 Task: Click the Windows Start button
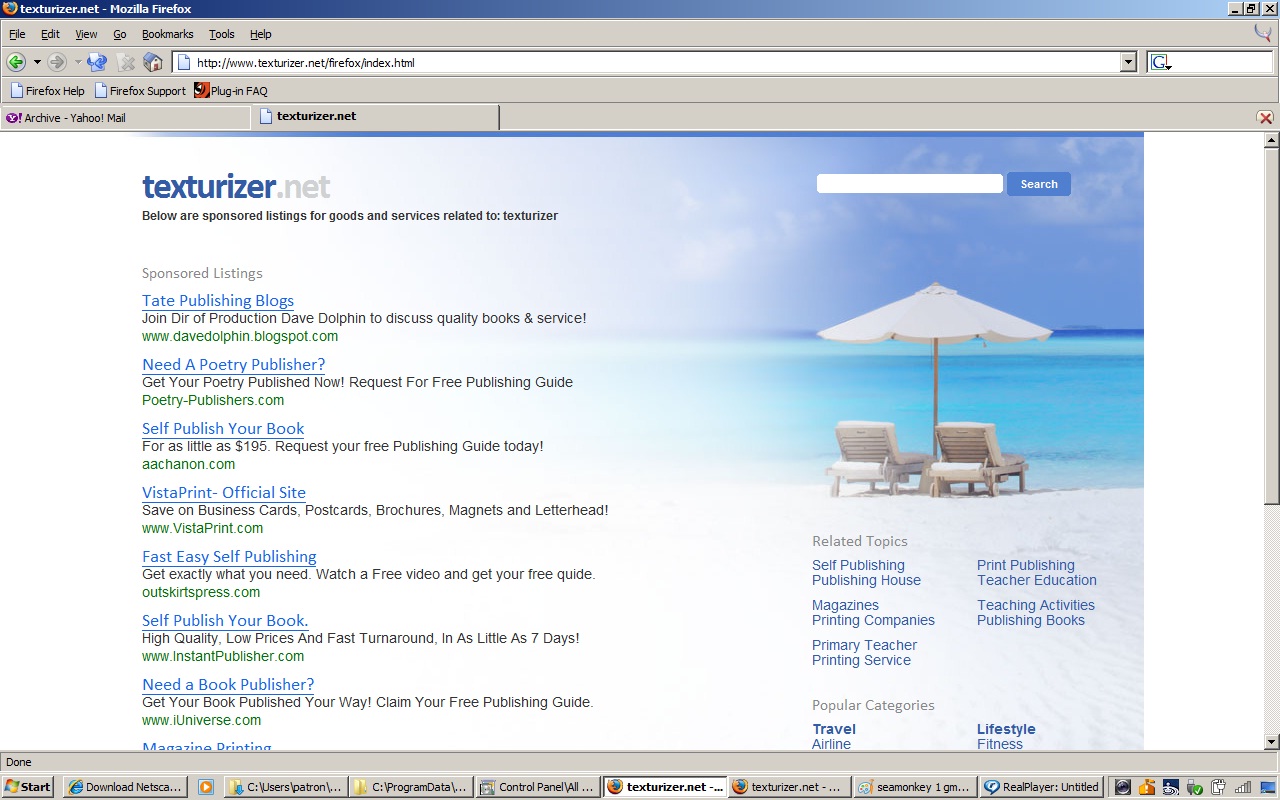[x=28, y=787]
